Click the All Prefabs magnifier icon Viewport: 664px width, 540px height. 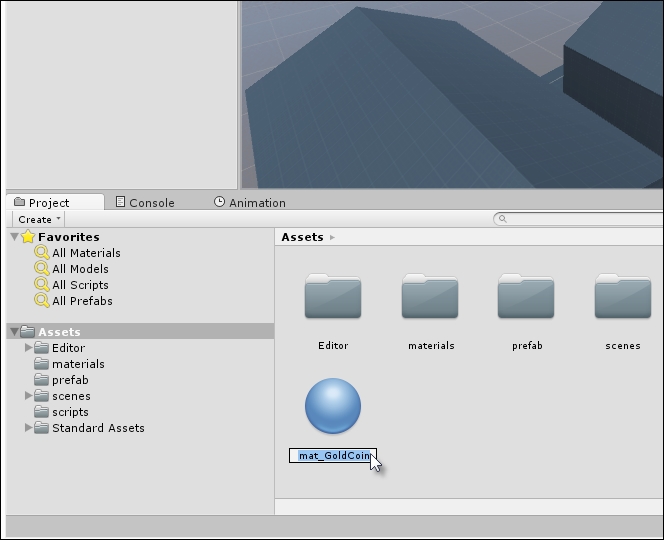click(42, 301)
